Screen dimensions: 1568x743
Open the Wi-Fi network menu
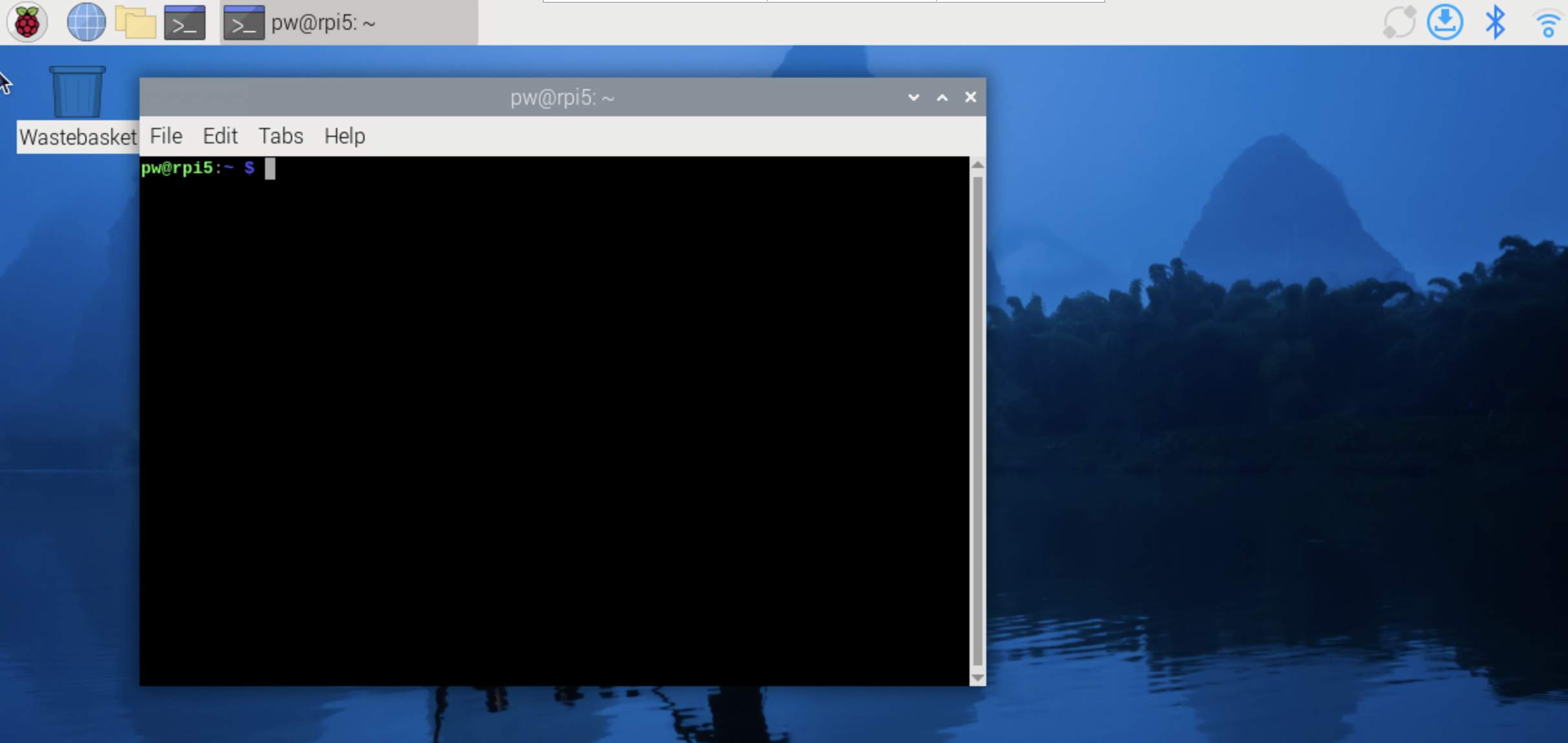pos(1547,25)
